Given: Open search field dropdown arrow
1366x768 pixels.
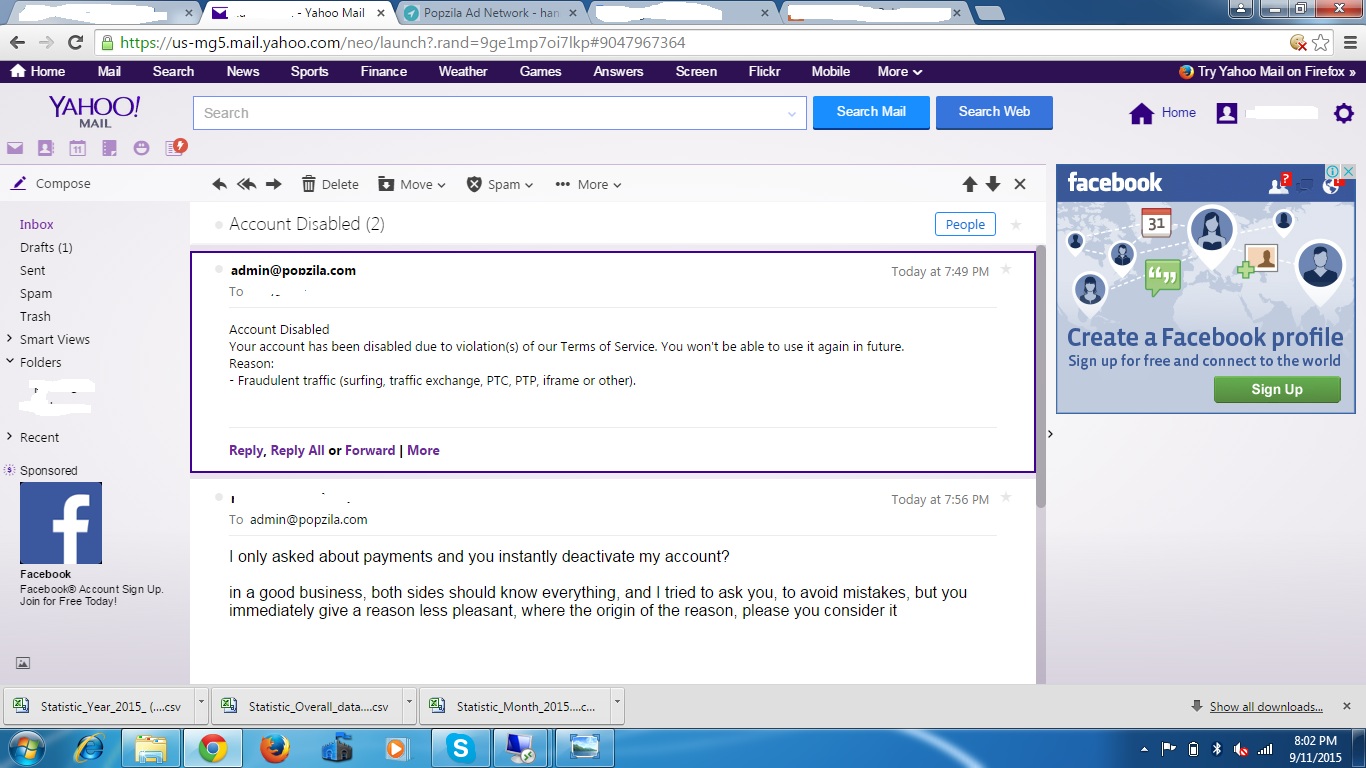Looking at the screenshot, I should [794, 114].
